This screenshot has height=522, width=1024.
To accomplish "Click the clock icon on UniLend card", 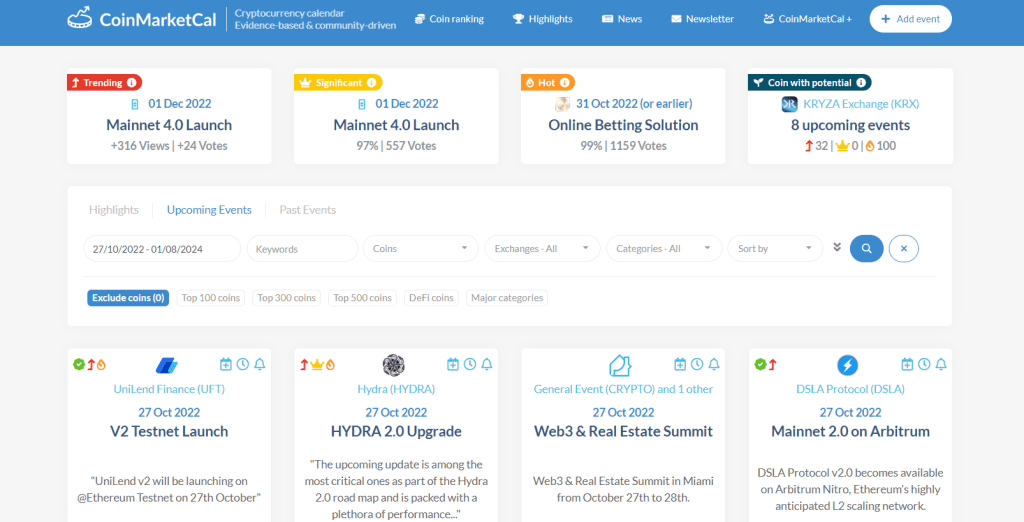I will 243,364.
